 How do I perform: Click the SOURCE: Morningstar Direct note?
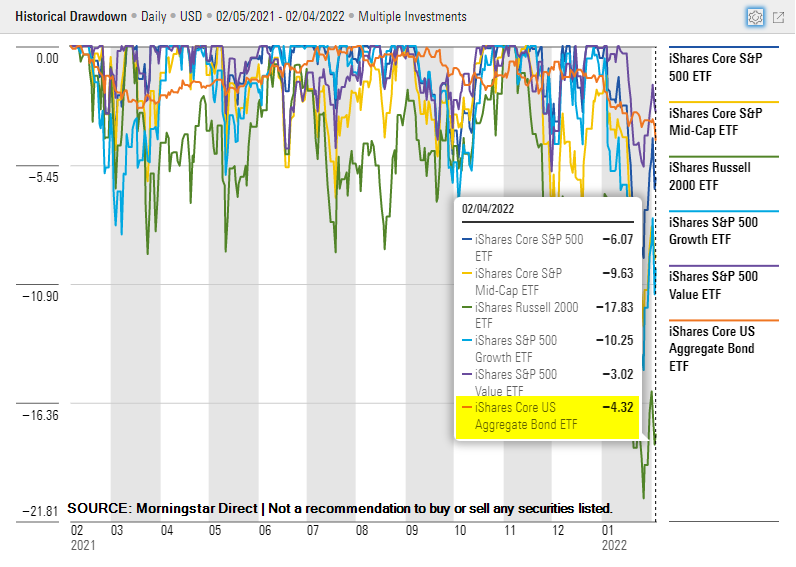(340, 508)
